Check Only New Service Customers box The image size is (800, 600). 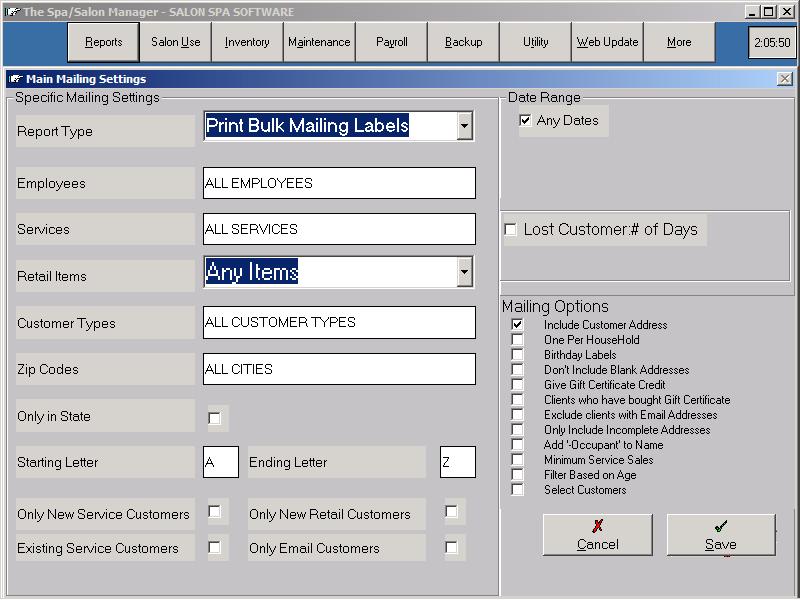coord(214,512)
